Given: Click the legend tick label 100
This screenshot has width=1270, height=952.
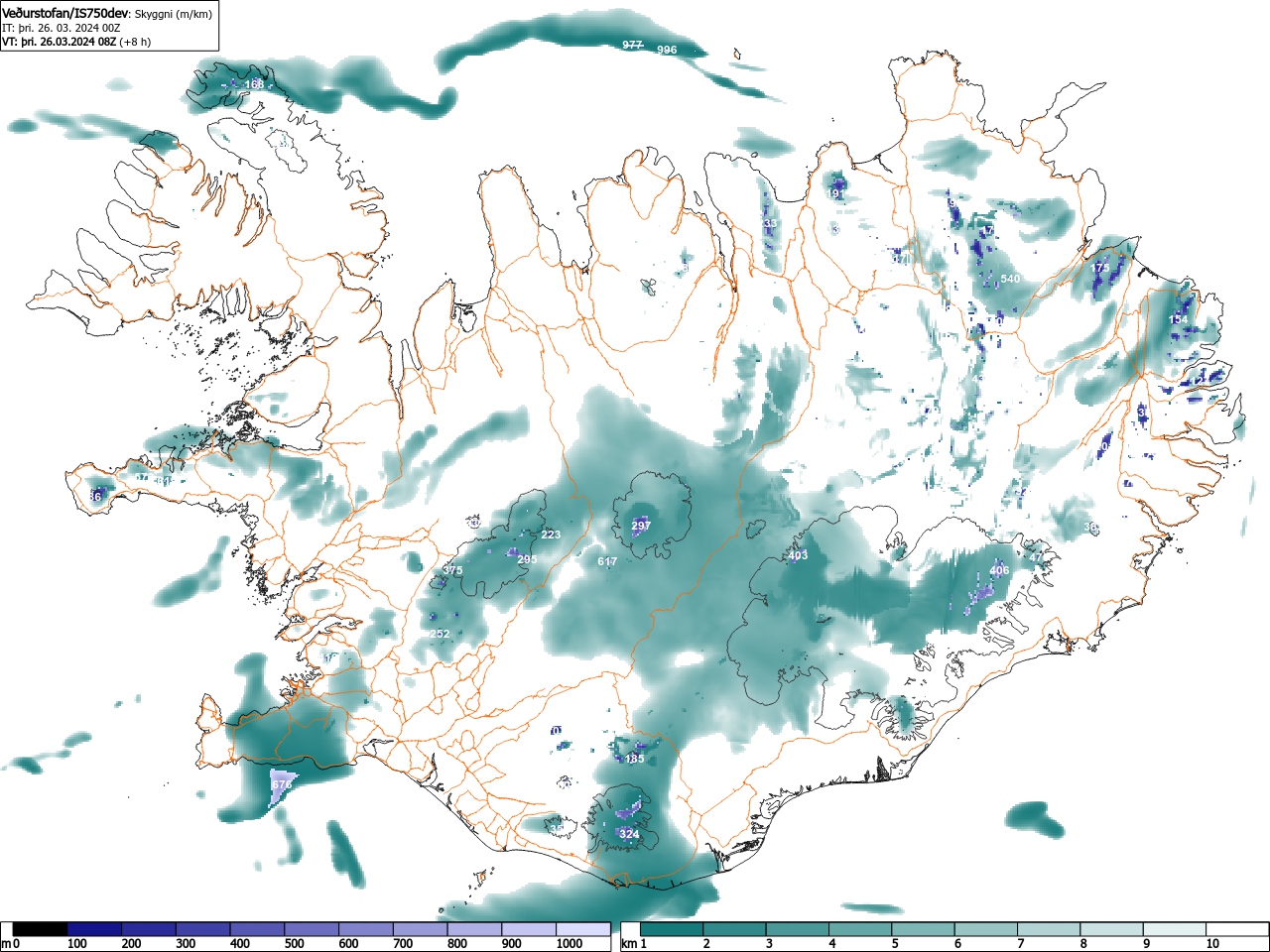Looking at the screenshot, I should coord(77,944).
